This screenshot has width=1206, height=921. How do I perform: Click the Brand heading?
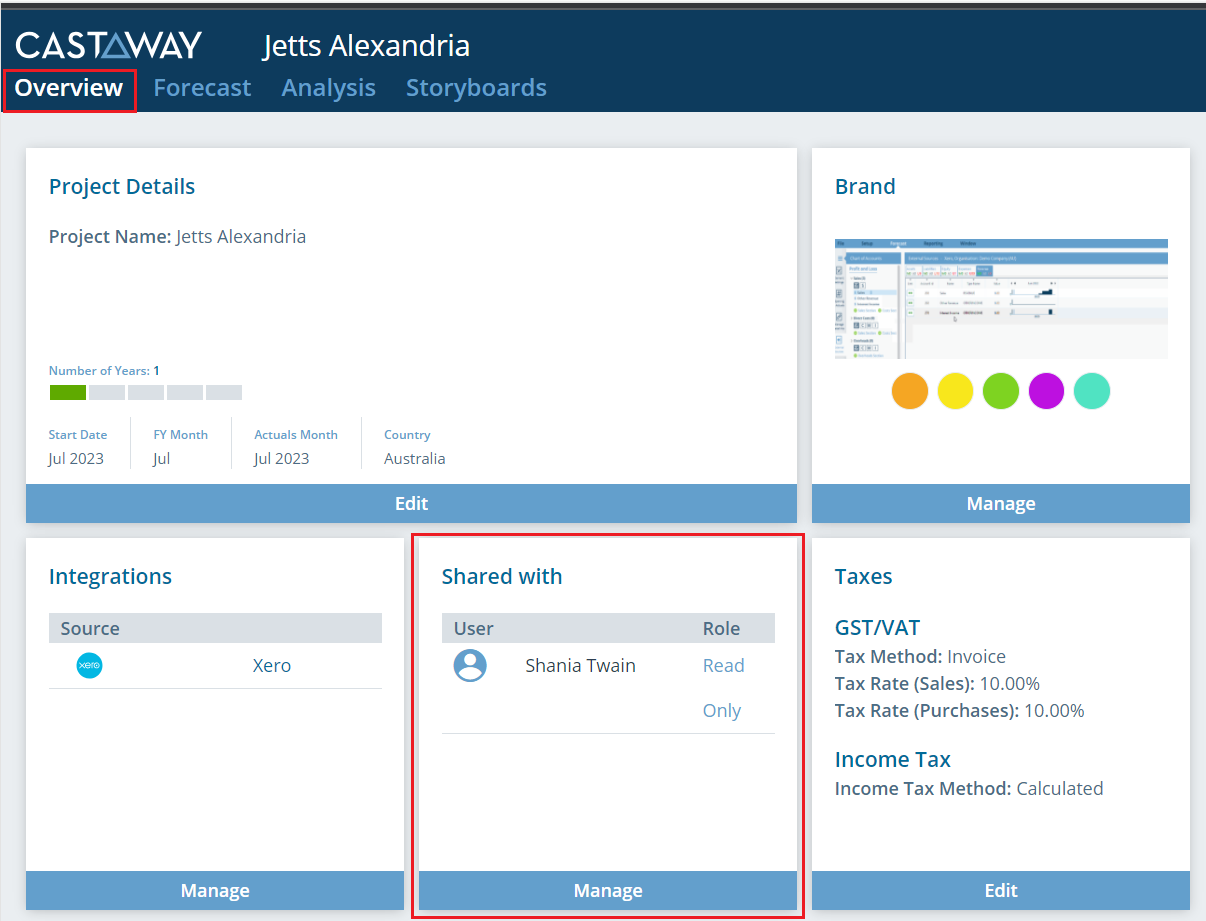pyautogui.click(x=865, y=187)
